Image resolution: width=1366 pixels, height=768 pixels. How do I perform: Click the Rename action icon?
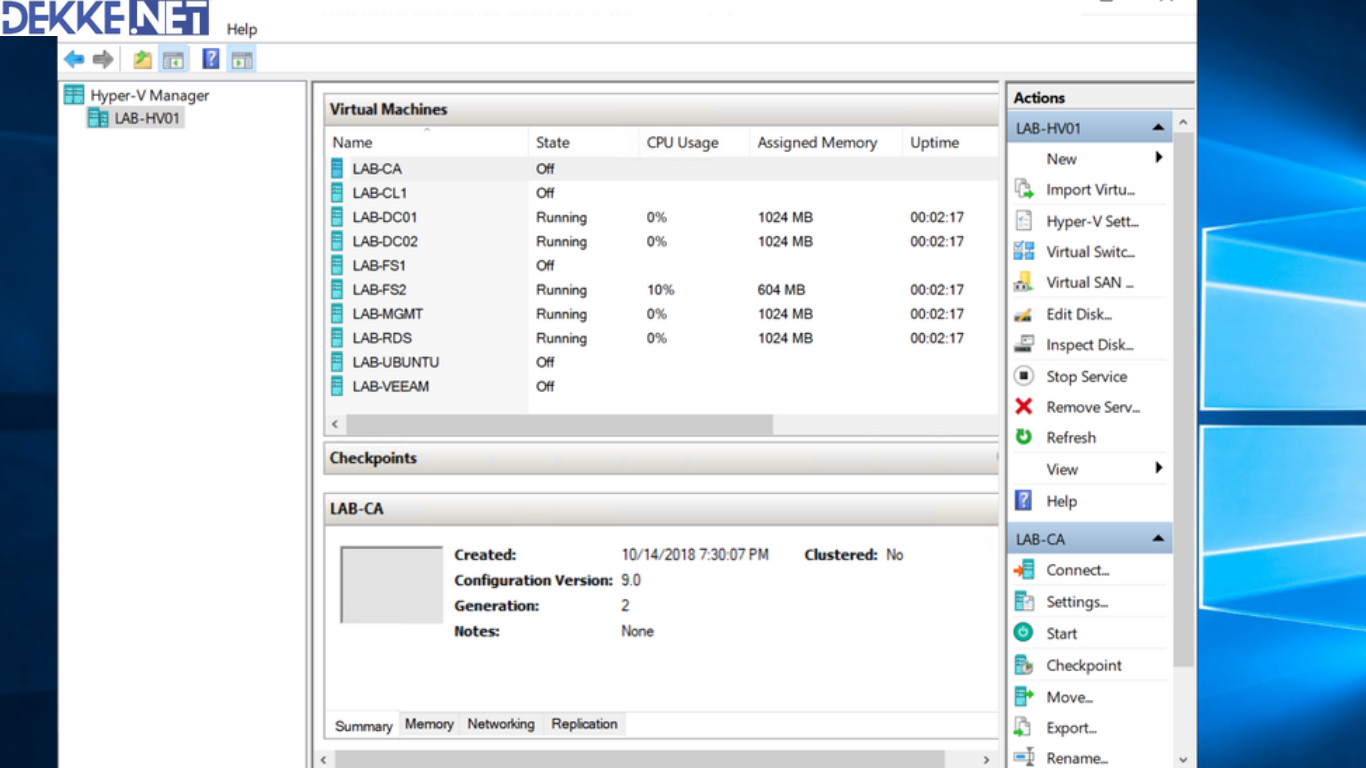(x=1023, y=757)
